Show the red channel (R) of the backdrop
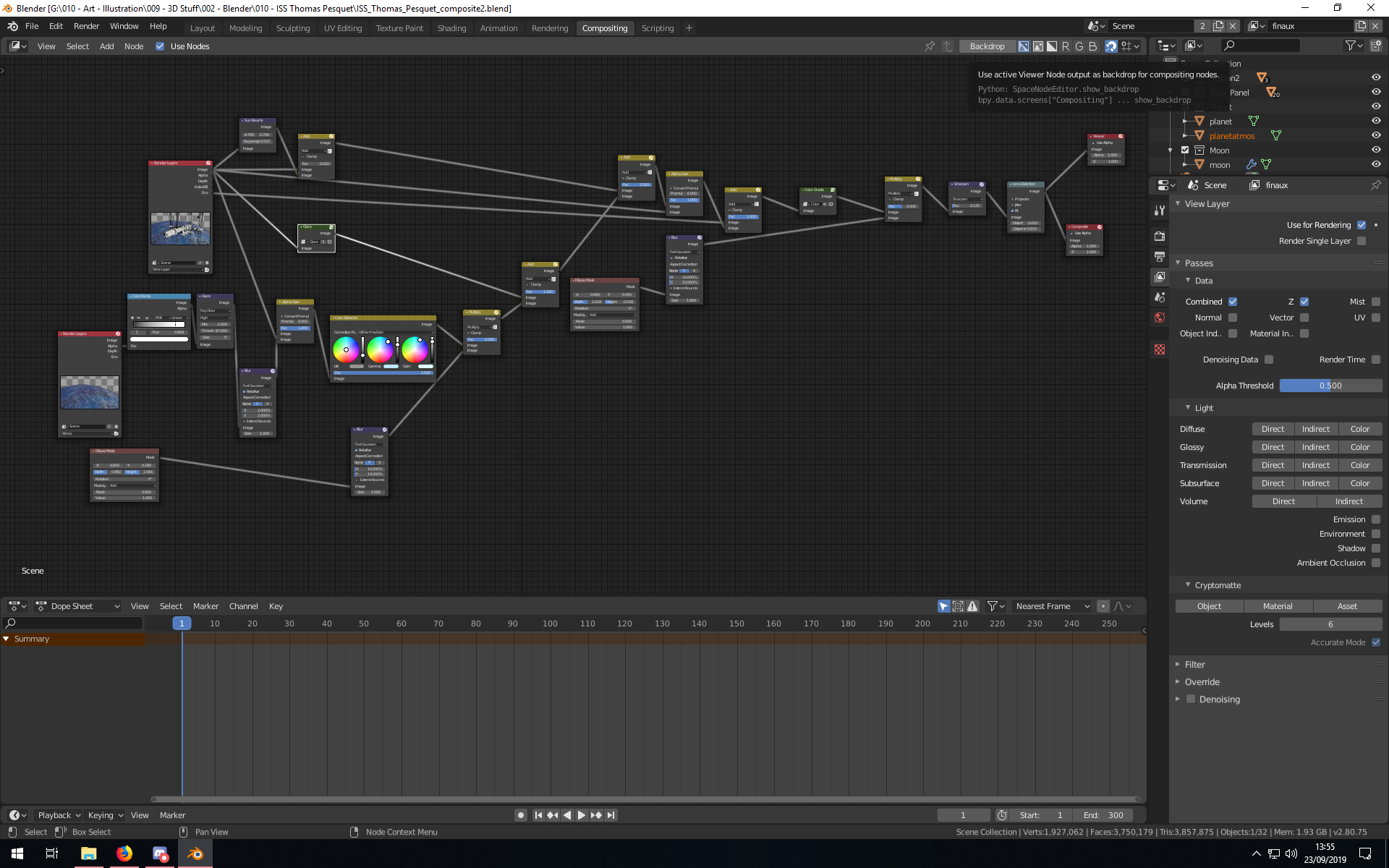 tap(1066, 46)
